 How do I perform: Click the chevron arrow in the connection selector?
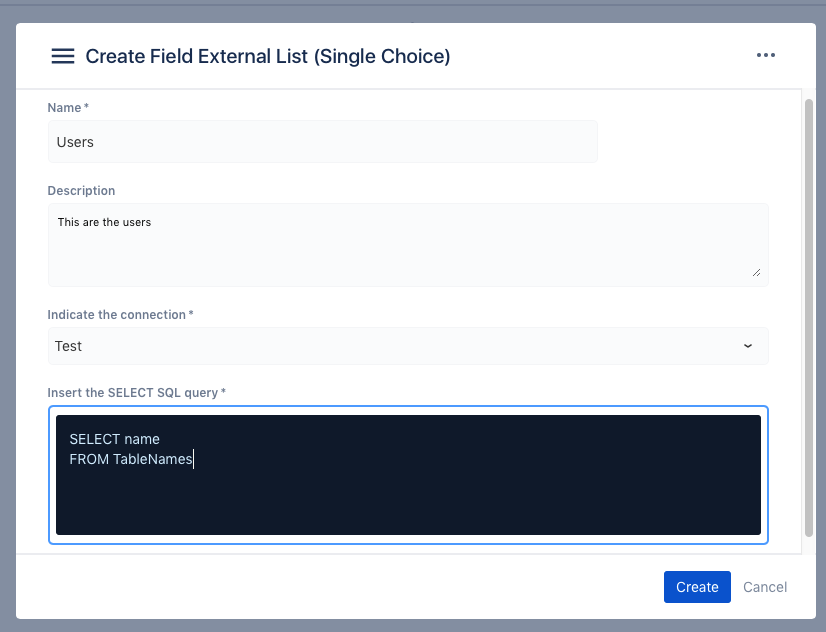[748, 346]
